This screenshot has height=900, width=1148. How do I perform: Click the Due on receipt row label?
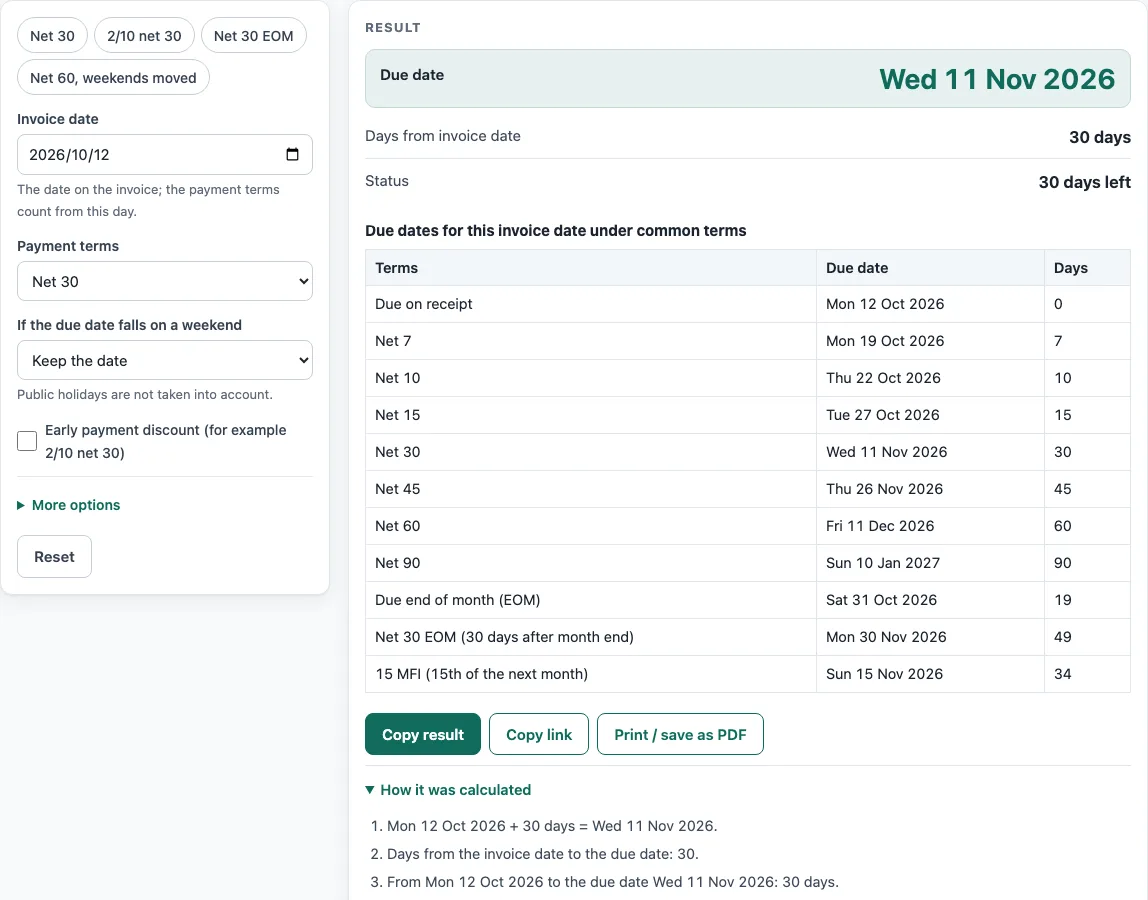coord(424,304)
